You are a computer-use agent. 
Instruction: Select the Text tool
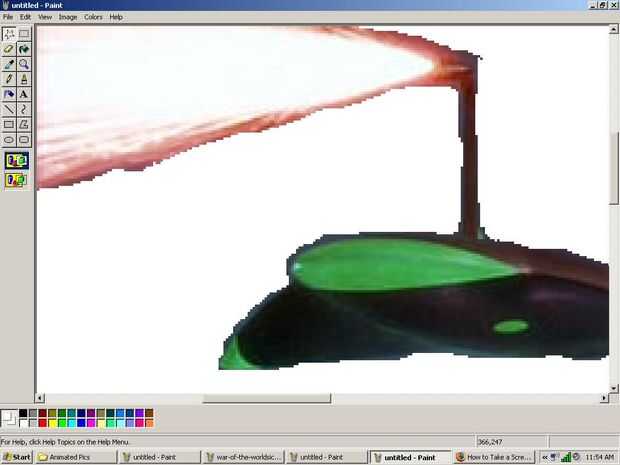pos(24,94)
